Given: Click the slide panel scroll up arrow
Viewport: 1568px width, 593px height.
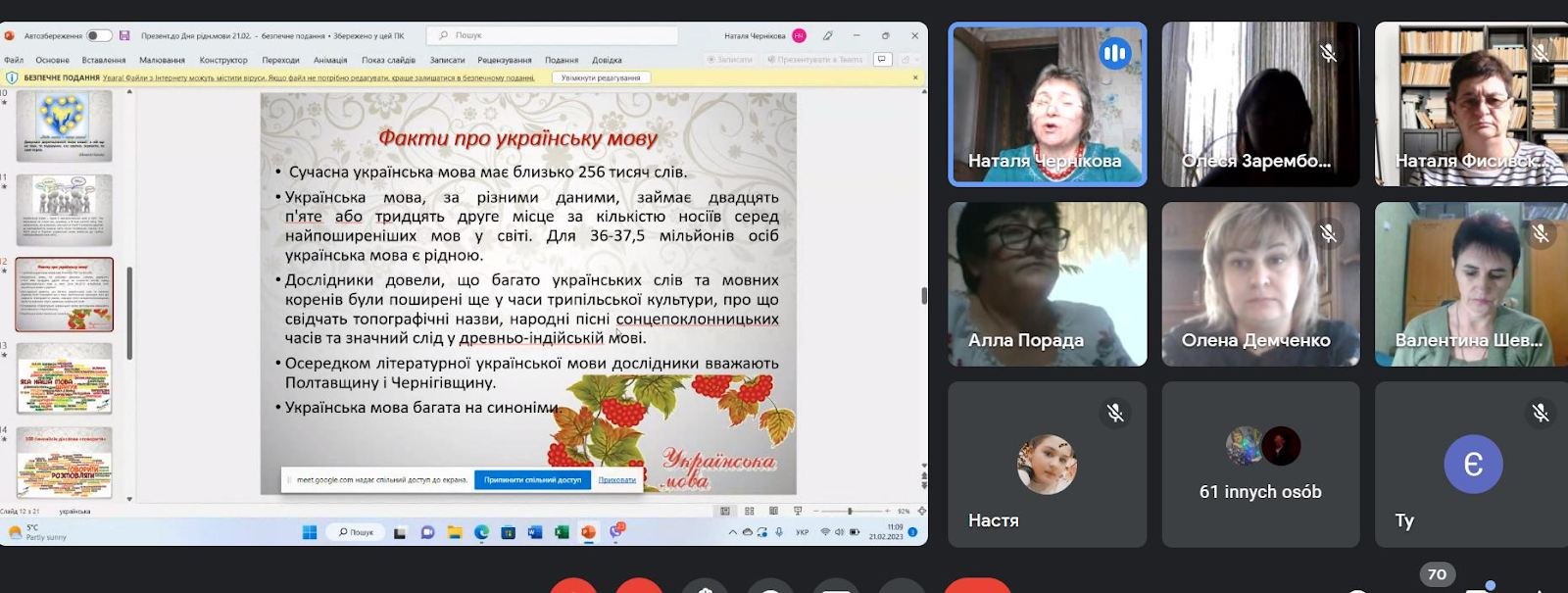Looking at the screenshot, I should [x=129, y=93].
